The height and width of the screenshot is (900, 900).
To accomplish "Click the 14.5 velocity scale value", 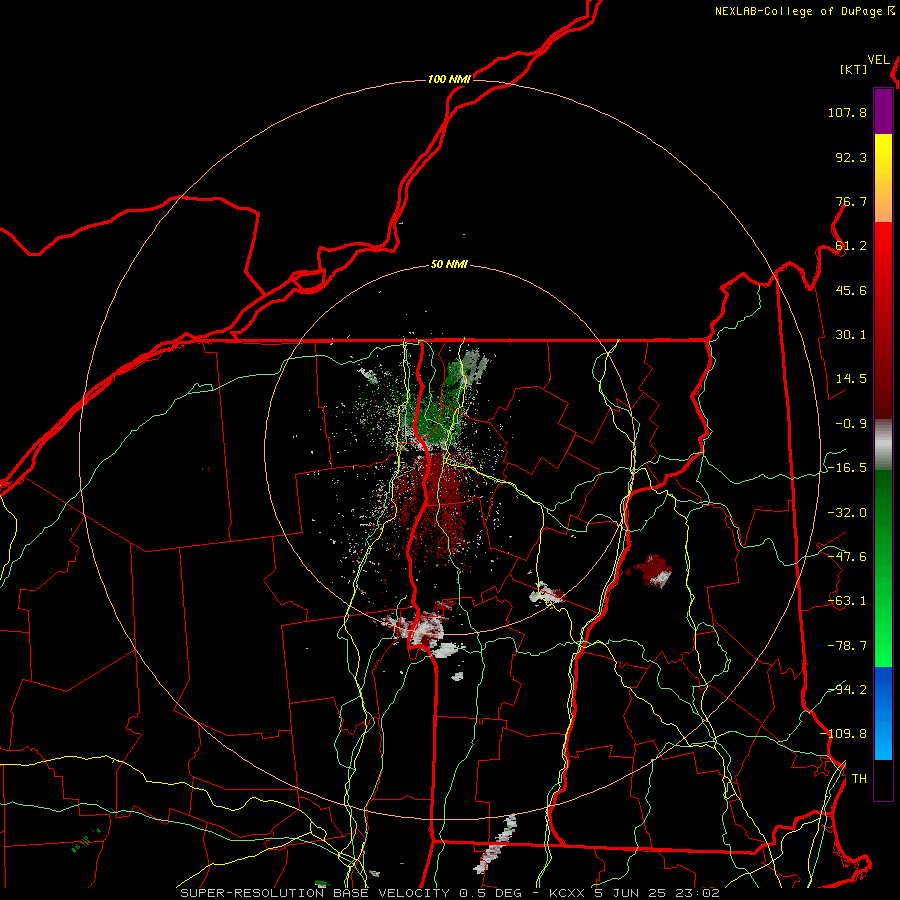I will tap(851, 379).
